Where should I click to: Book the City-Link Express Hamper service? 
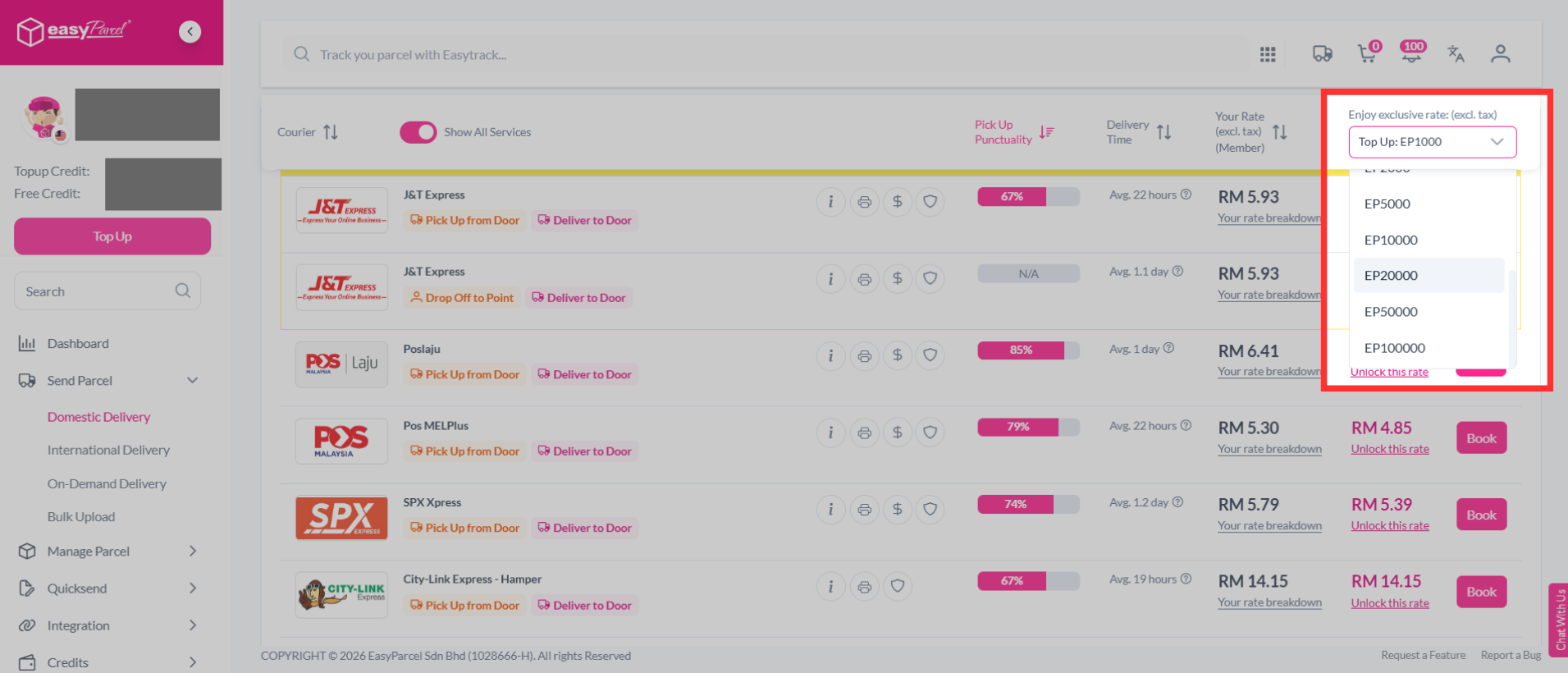pyautogui.click(x=1481, y=592)
